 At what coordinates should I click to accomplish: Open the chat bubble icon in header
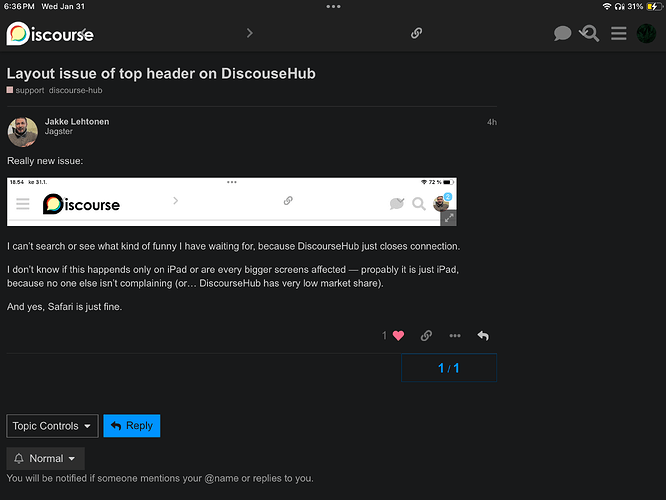point(562,33)
